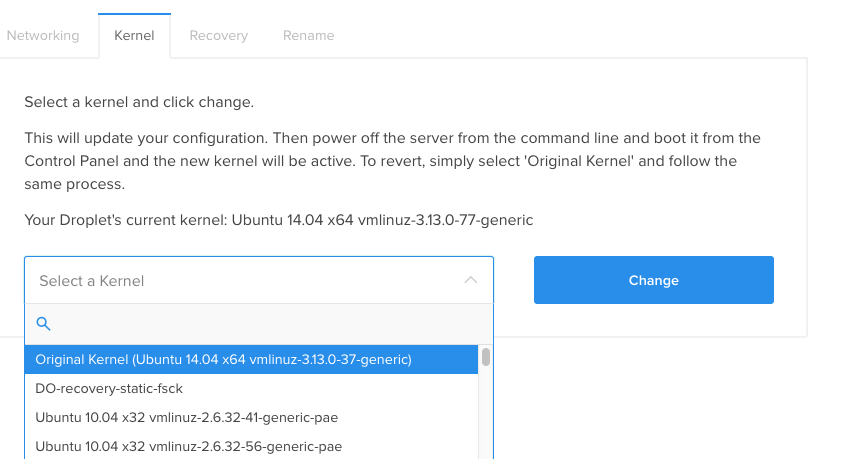Click the kernel list scrollbar thumb
Image resolution: width=843 pixels, height=459 pixels.
point(486,357)
